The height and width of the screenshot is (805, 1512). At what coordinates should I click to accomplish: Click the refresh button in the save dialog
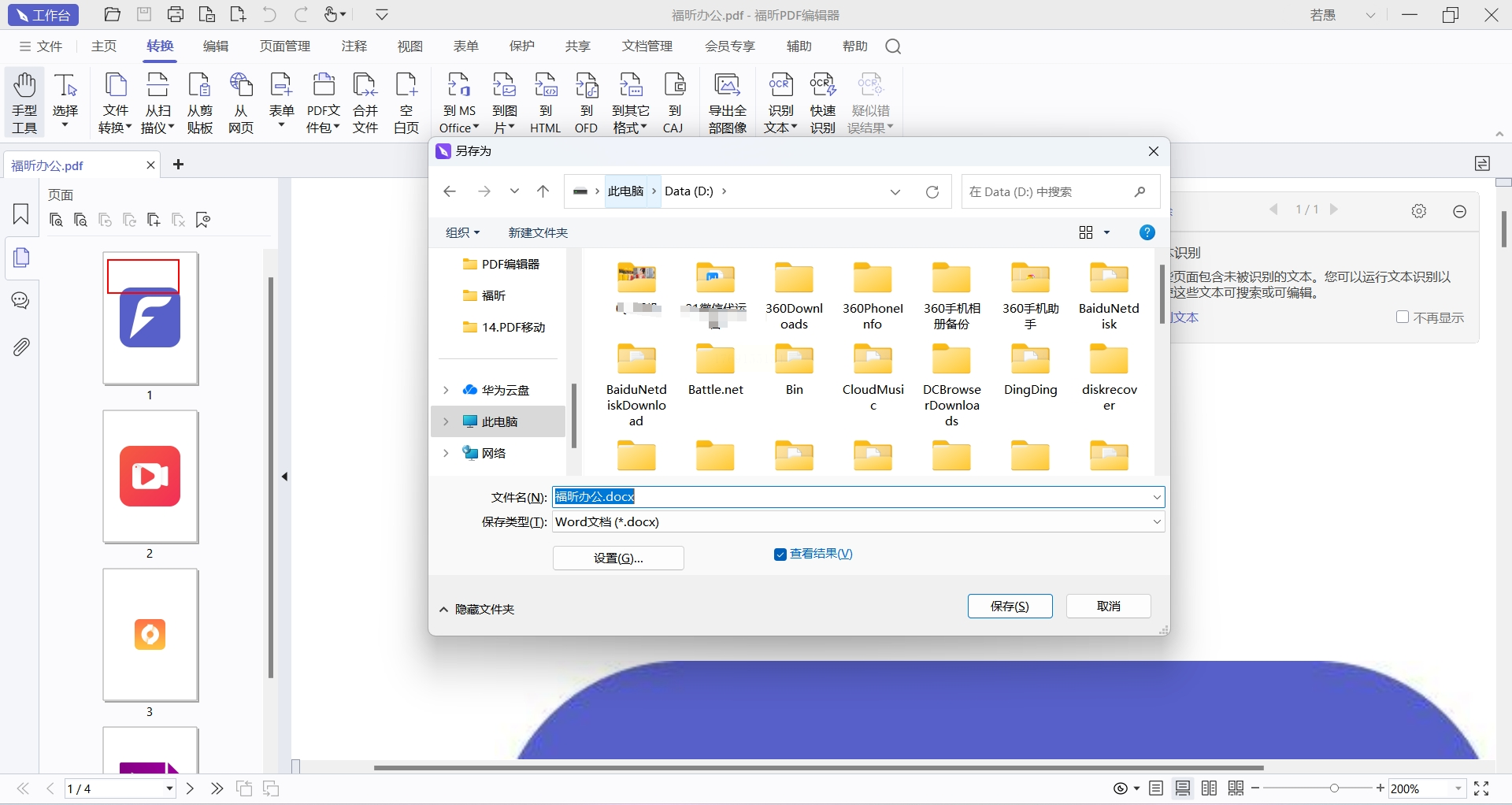932,192
